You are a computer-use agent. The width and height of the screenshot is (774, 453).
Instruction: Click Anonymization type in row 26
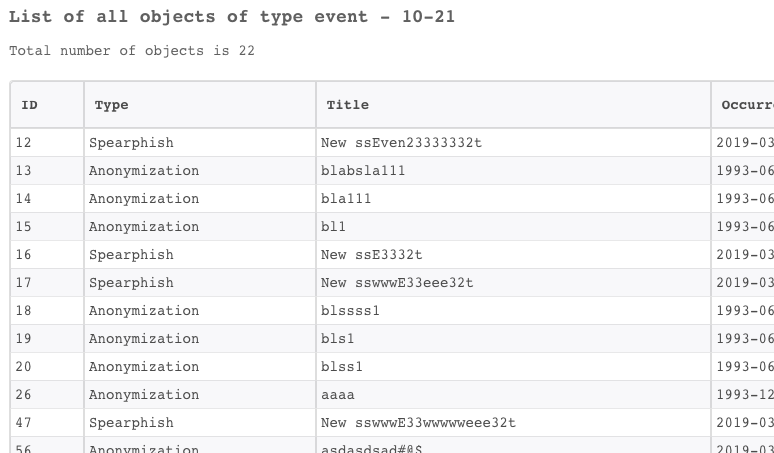(x=144, y=395)
